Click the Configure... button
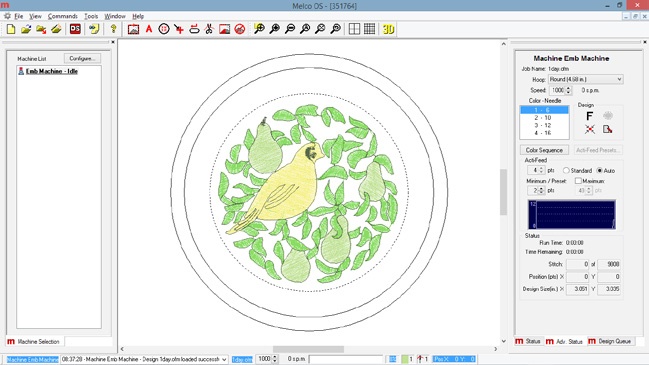The width and height of the screenshot is (649, 365). [82, 58]
